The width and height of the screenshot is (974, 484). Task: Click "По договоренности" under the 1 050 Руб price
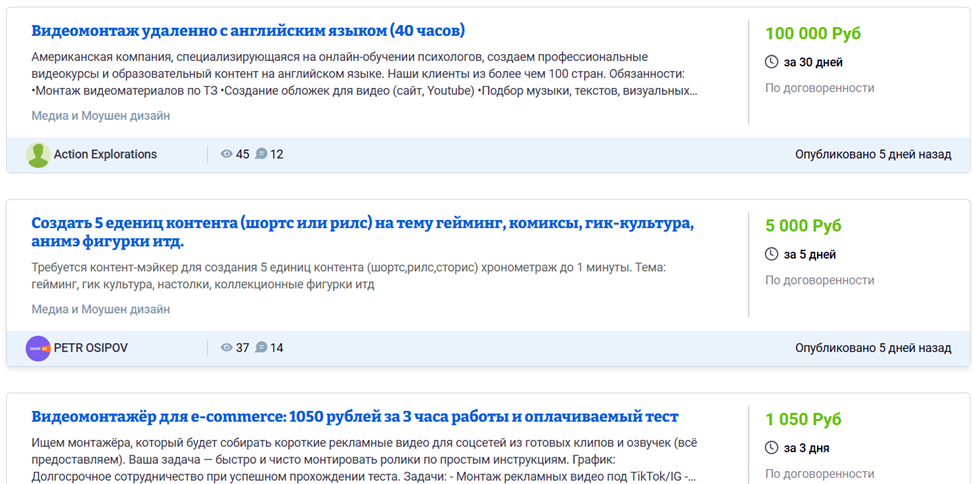(x=820, y=474)
